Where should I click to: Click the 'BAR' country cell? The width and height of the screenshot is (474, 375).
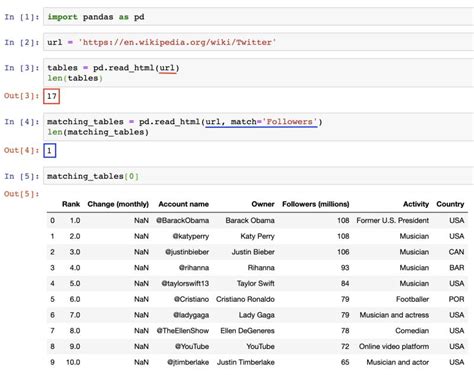tap(457, 268)
